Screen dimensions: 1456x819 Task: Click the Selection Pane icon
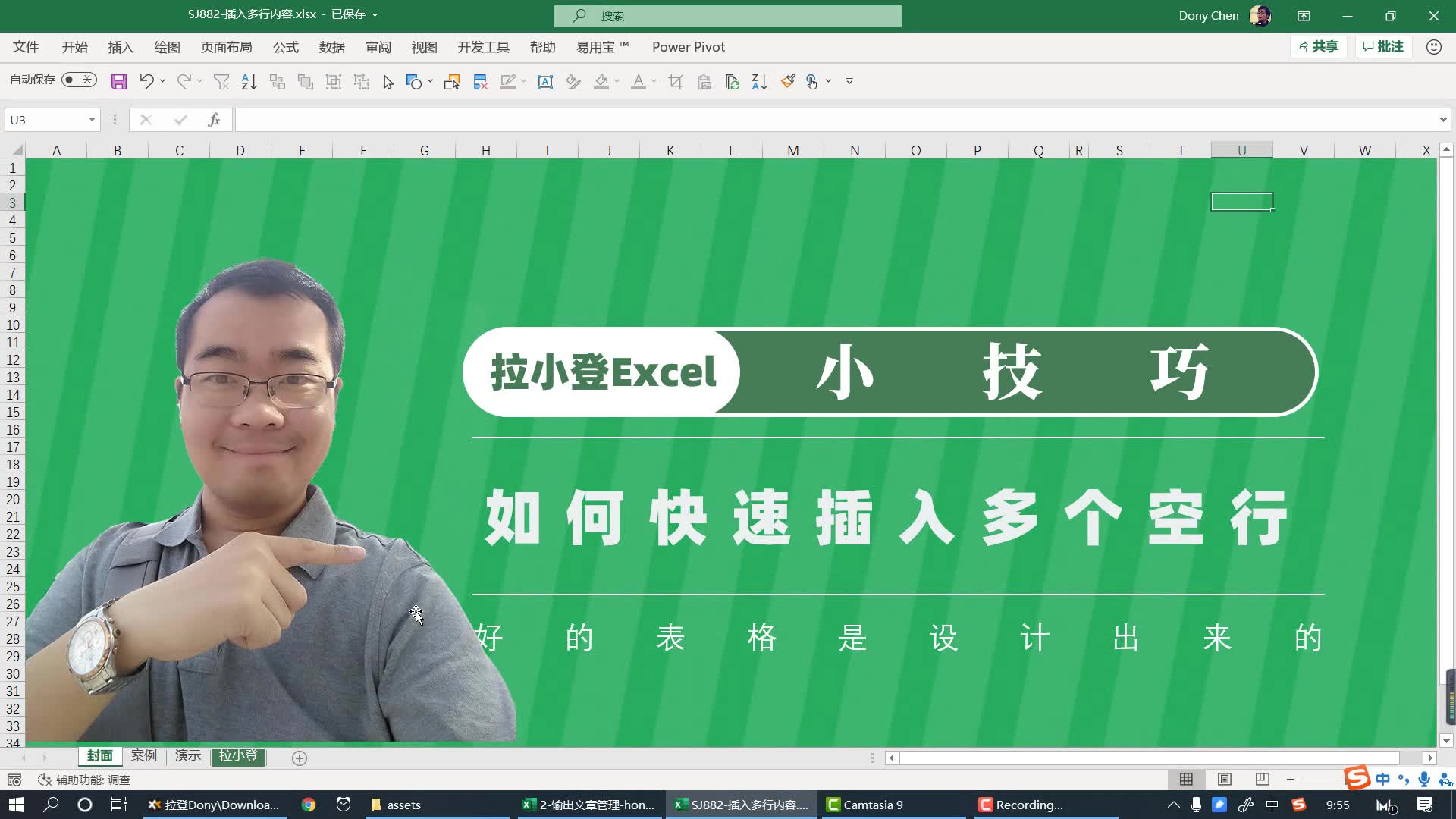click(452, 82)
